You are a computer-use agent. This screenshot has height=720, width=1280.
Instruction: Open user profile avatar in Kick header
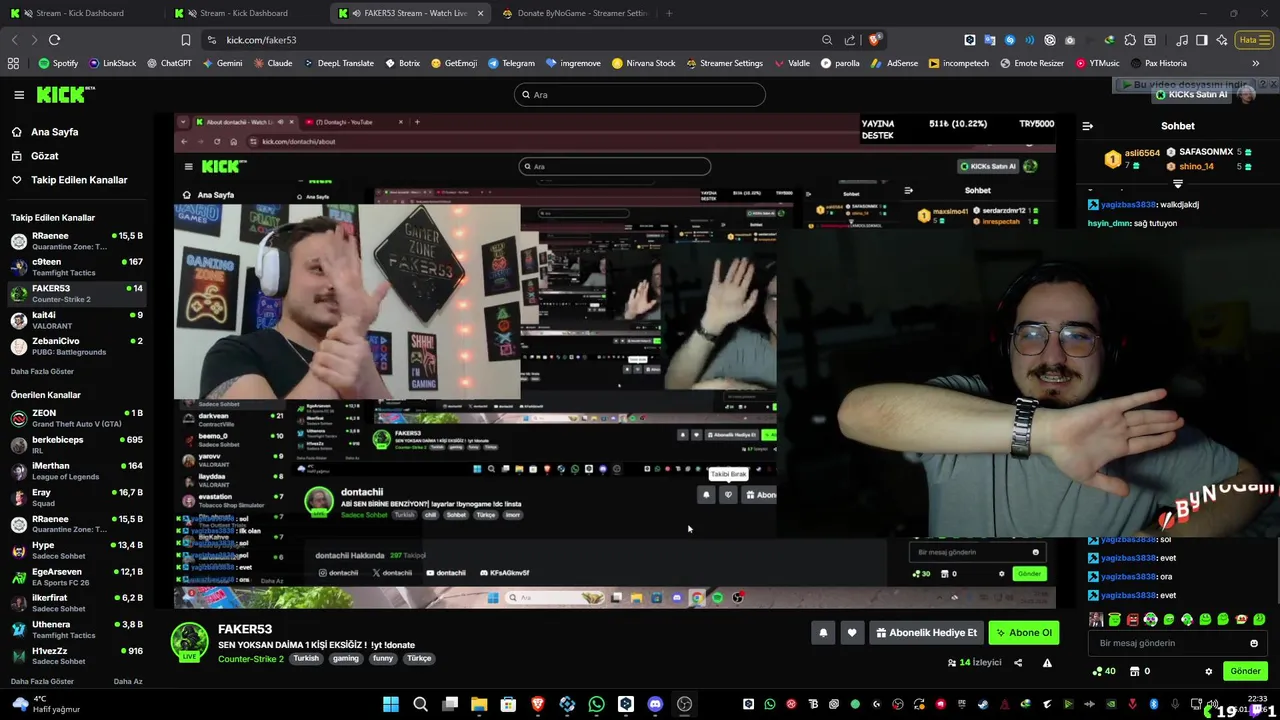1246,95
